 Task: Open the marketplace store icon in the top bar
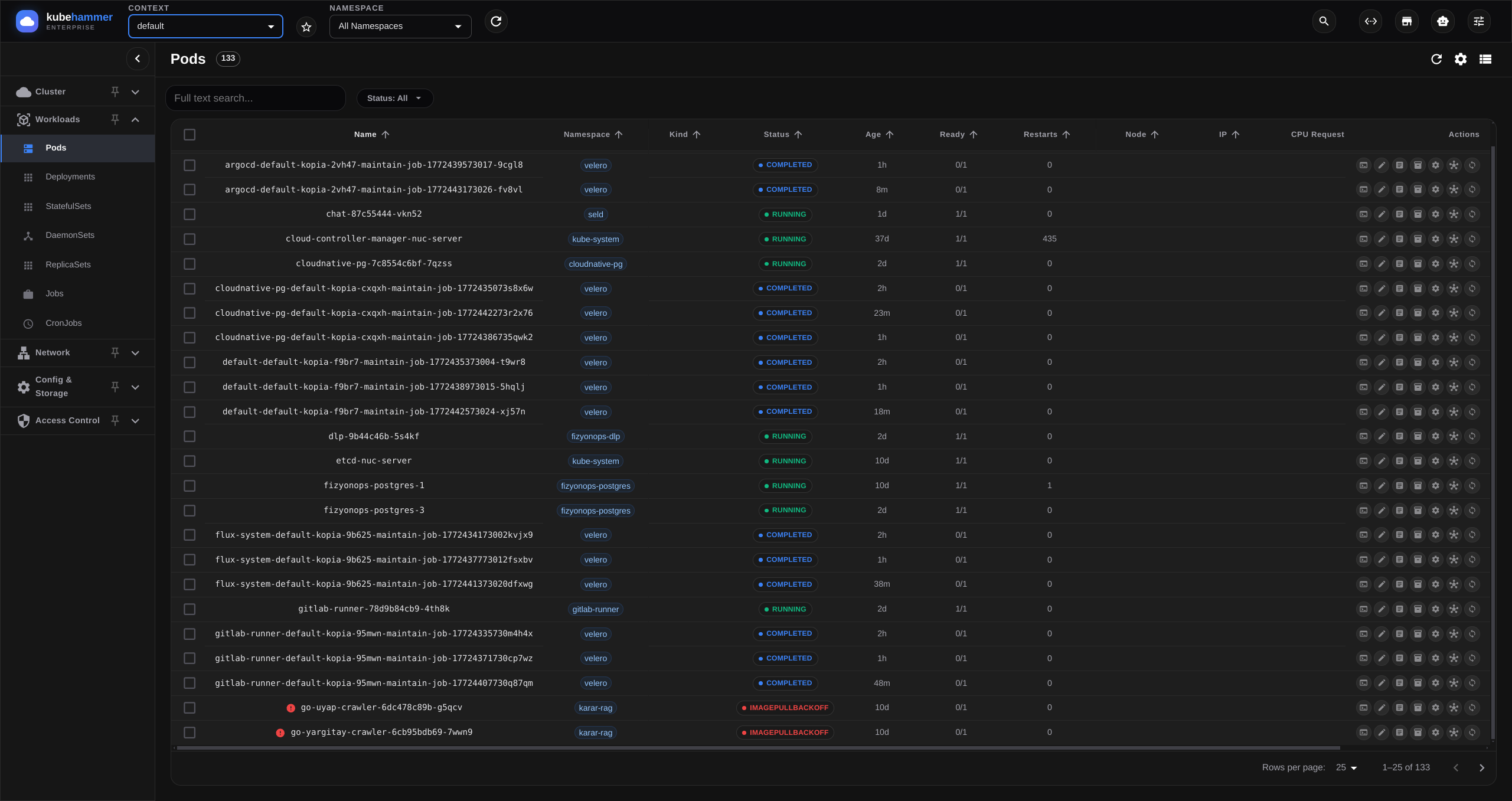(1407, 21)
